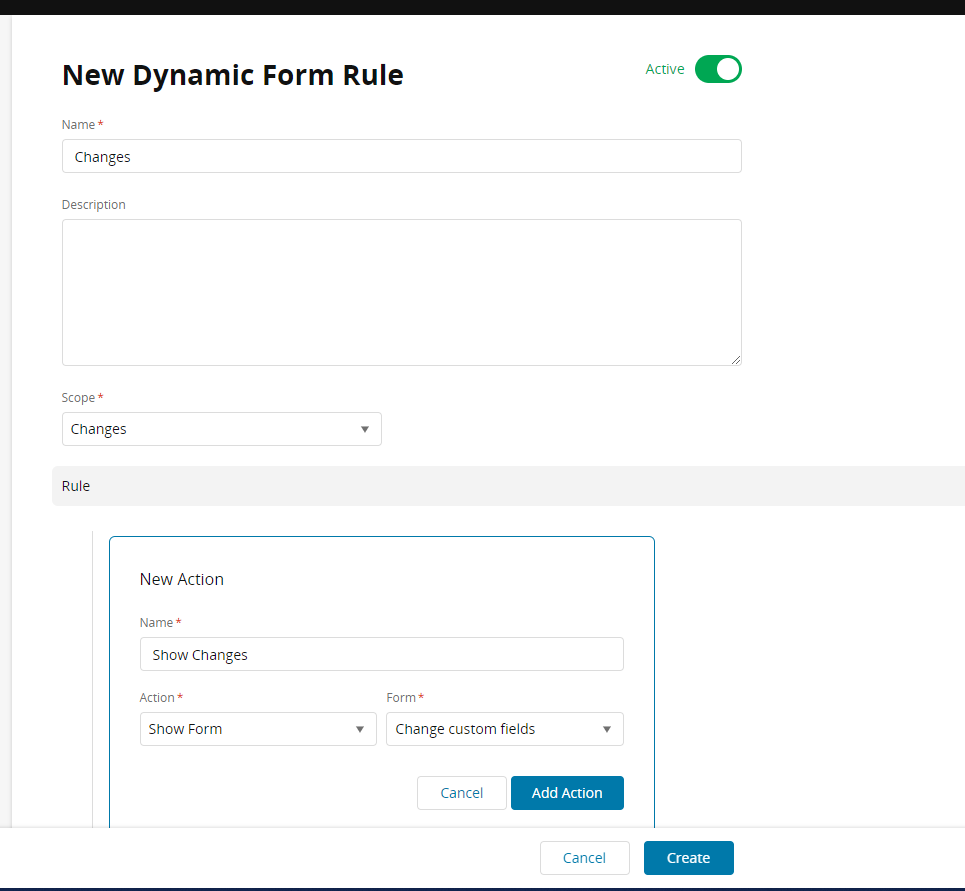Open the Action dropdown showing Show Form
Screen dimensions: 965x891
pos(257,729)
